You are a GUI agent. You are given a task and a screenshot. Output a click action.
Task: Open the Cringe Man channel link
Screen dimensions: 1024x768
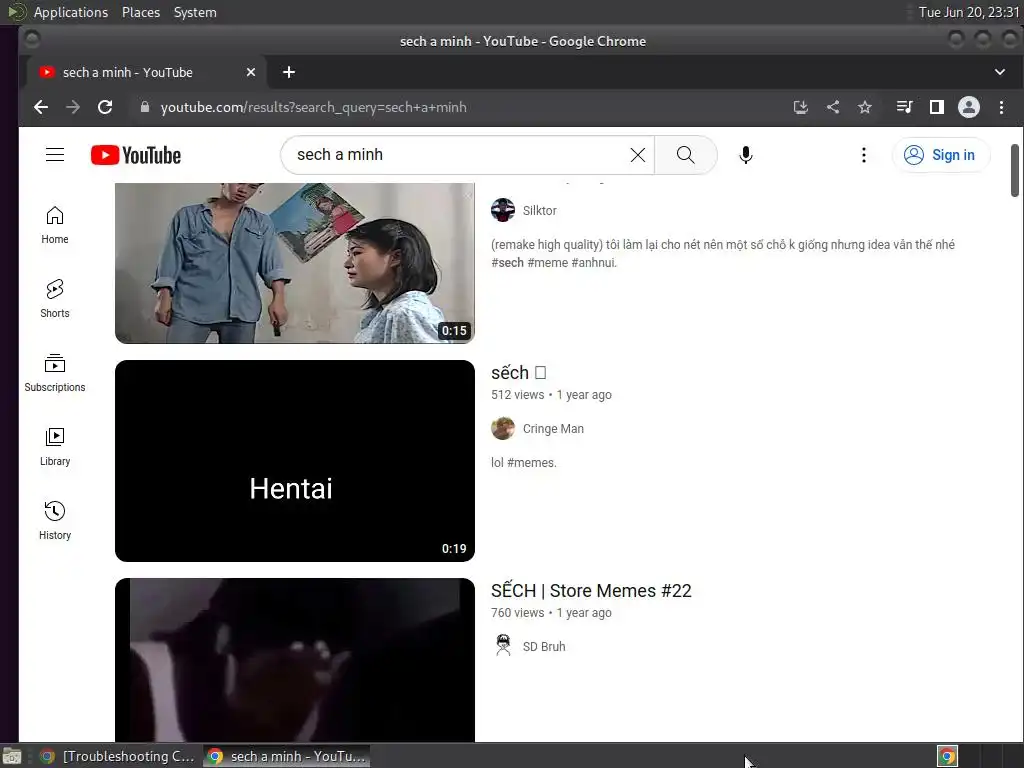pyautogui.click(x=553, y=428)
